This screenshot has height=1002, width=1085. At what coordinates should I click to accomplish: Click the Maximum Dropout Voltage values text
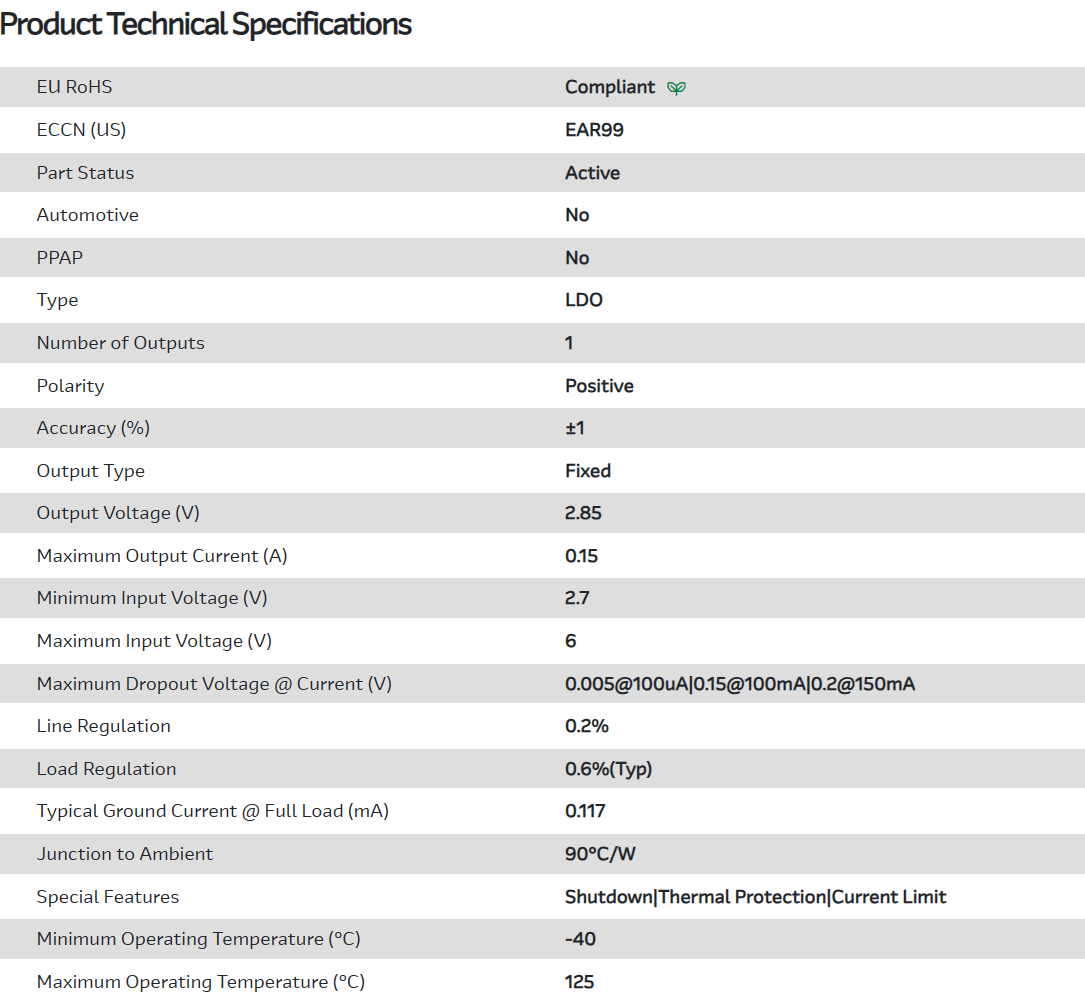coord(740,684)
